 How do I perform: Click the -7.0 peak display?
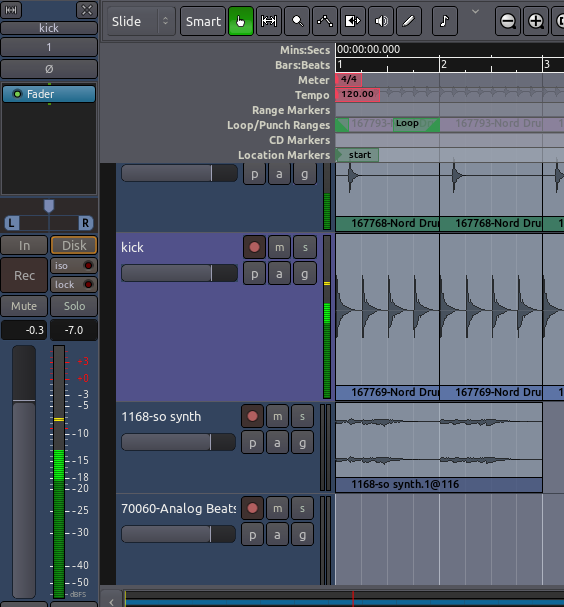click(74, 330)
